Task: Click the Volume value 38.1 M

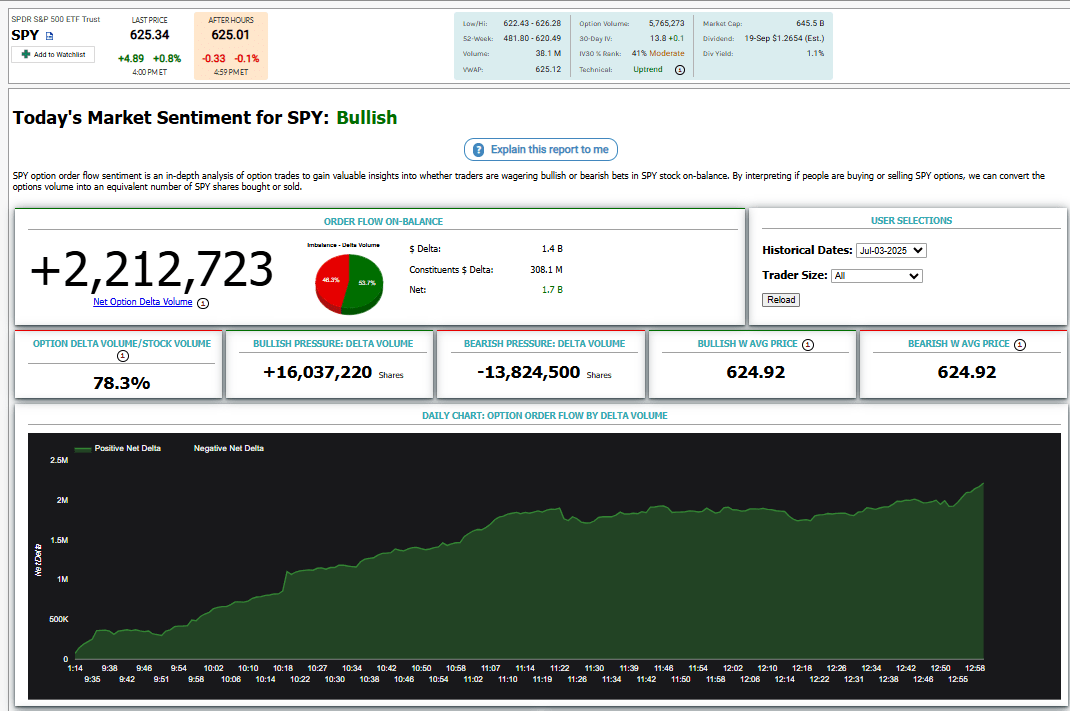Action: (x=548, y=53)
